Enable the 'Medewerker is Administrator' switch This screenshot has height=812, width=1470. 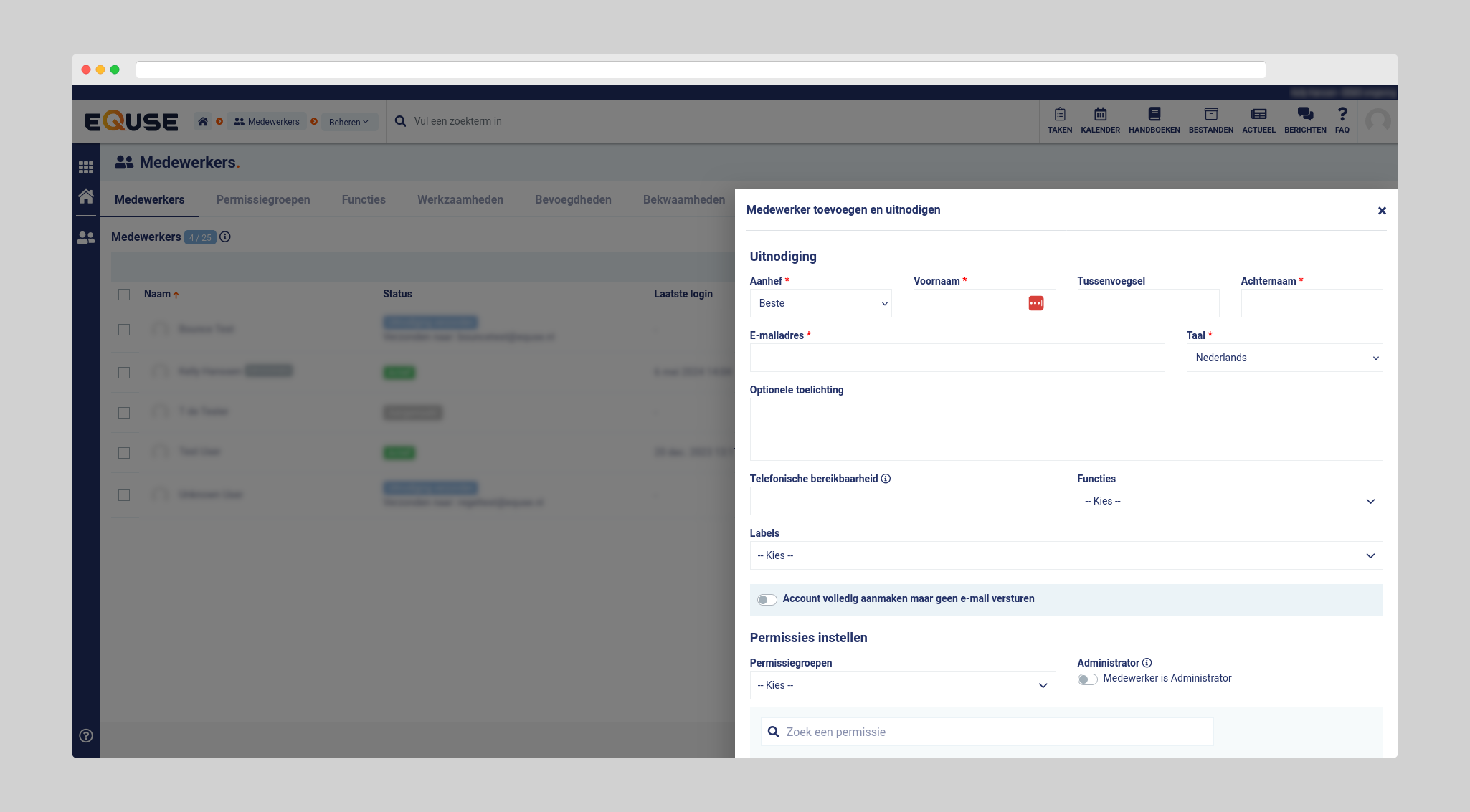tap(1087, 679)
